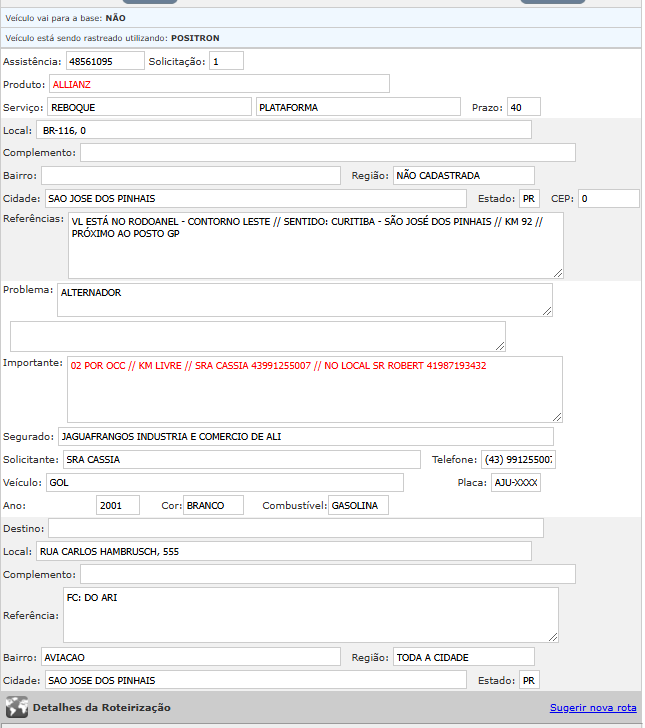Select the Produto field showing ALLIANZ
The width and height of the screenshot is (645, 728).
click(x=219, y=84)
